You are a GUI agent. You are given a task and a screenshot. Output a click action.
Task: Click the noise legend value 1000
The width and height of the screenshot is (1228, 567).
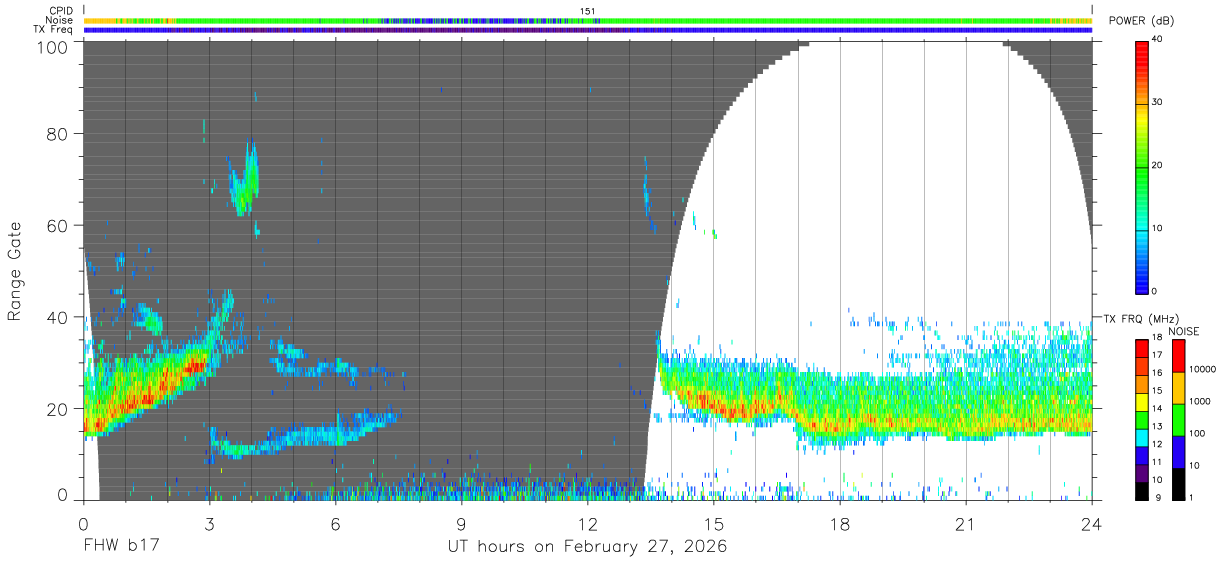(1201, 401)
